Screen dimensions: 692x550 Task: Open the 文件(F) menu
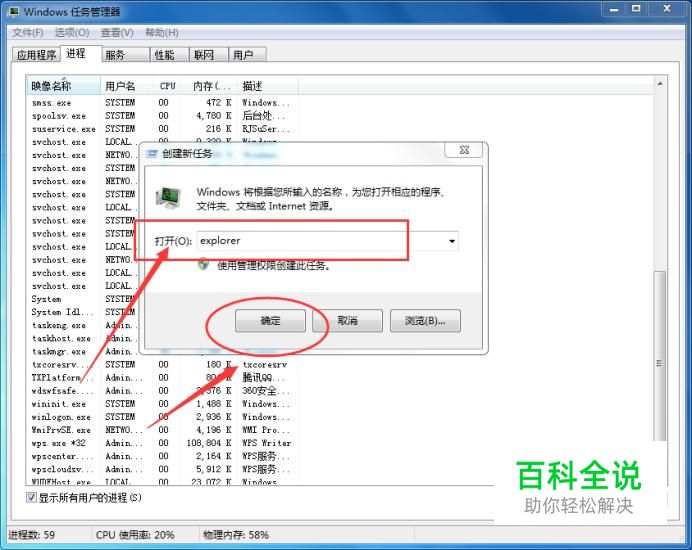[x=27, y=33]
